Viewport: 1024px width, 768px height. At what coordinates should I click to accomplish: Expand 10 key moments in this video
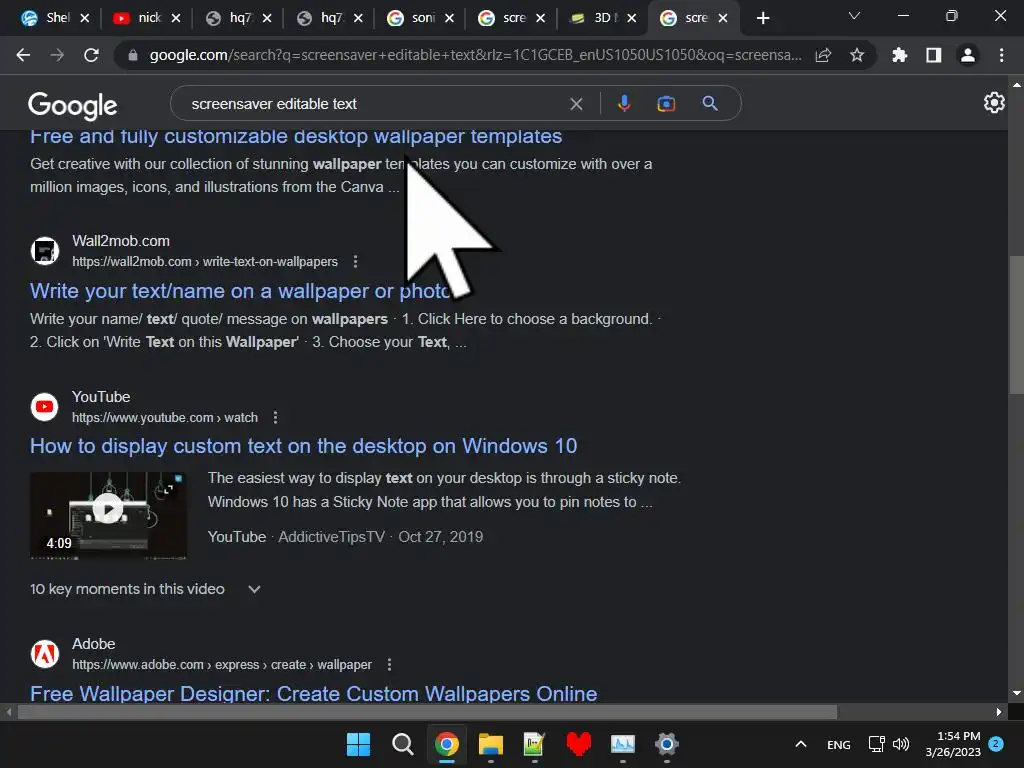pos(146,589)
